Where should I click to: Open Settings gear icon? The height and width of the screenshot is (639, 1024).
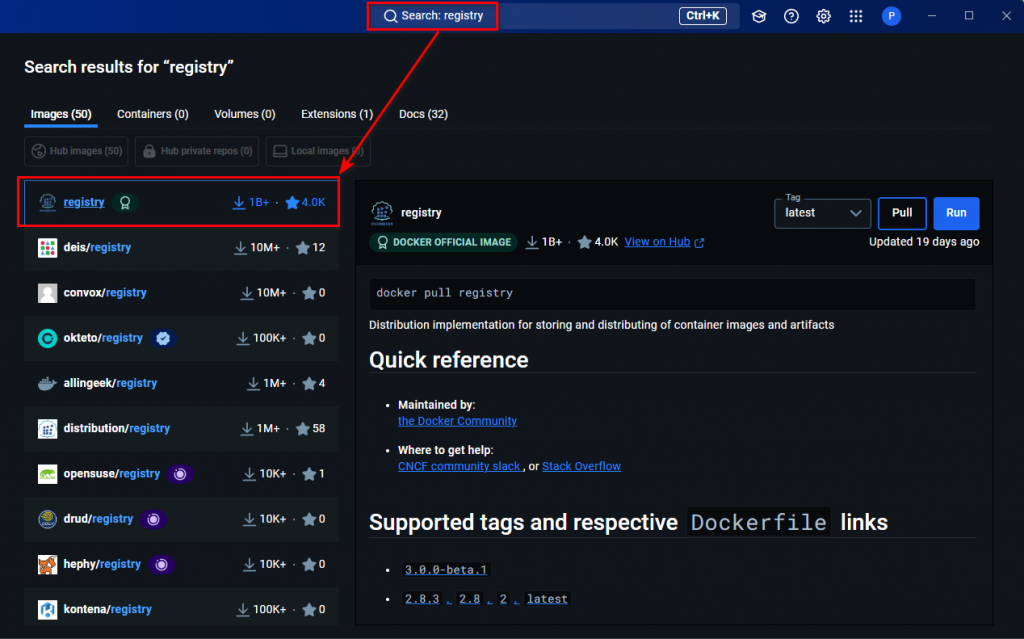[x=824, y=16]
